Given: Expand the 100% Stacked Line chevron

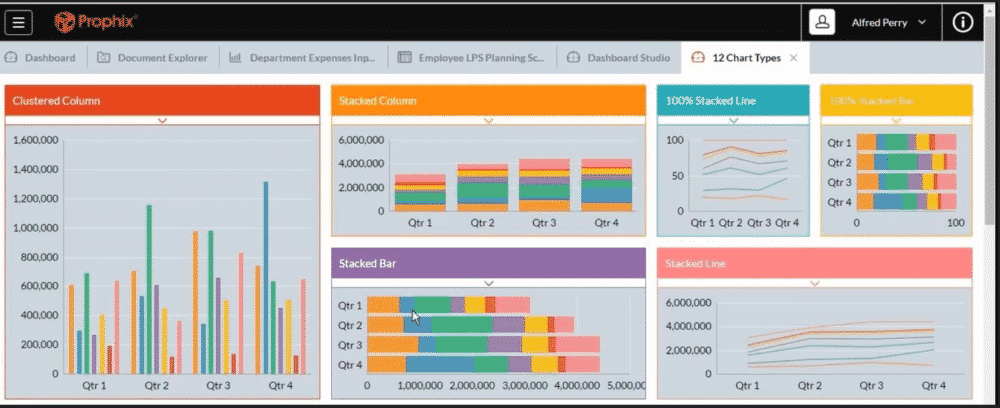Looking at the screenshot, I should [733, 120].
